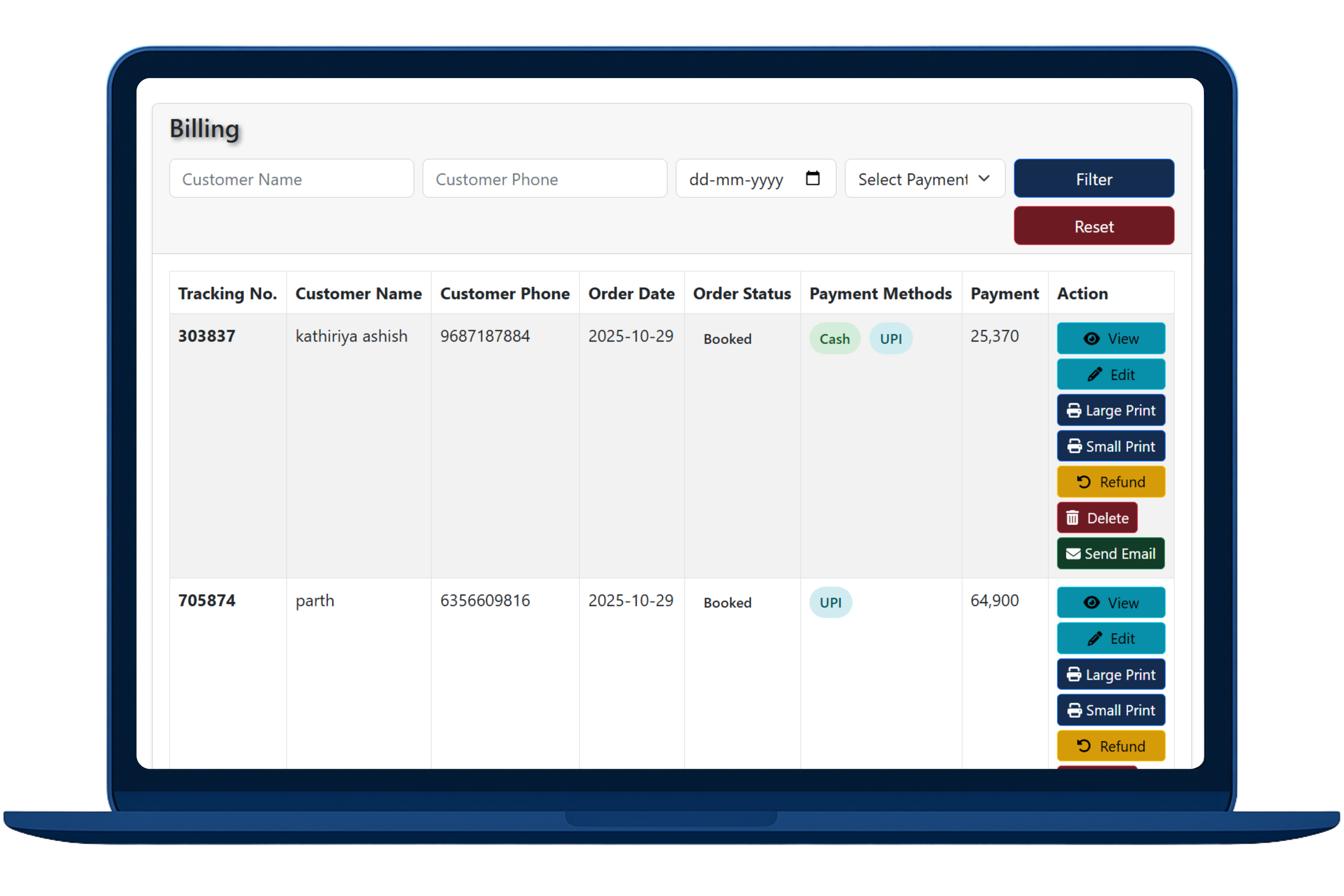The image size is (1344, 896).
Task: Open calendar picker icon in date field
Action: tap(812, 178)
